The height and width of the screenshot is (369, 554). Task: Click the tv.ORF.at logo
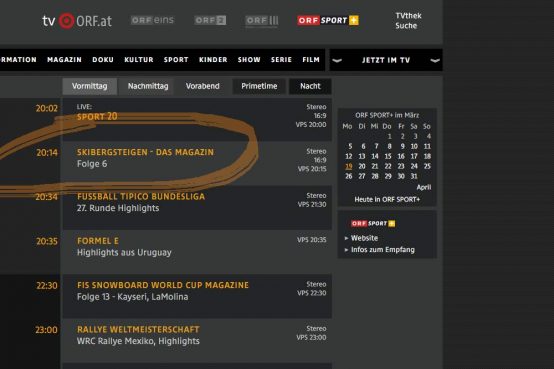(77, 21)
